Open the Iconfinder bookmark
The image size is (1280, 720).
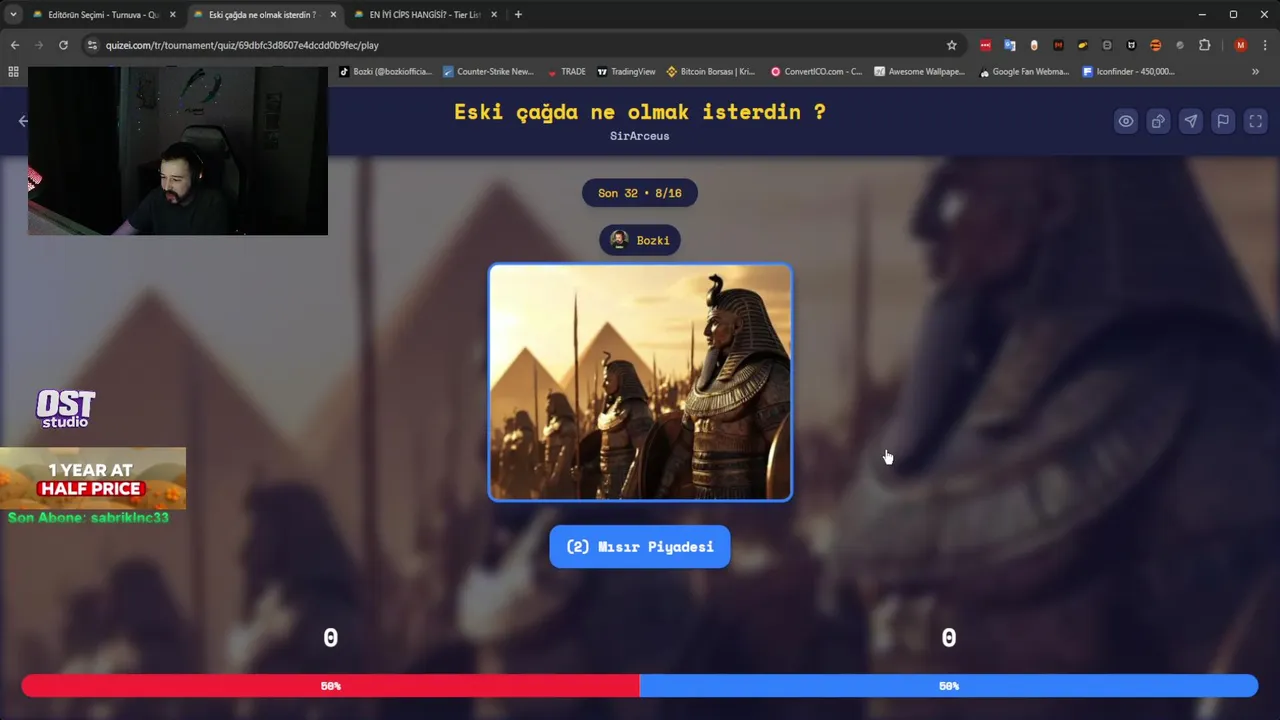point(1129,72)
